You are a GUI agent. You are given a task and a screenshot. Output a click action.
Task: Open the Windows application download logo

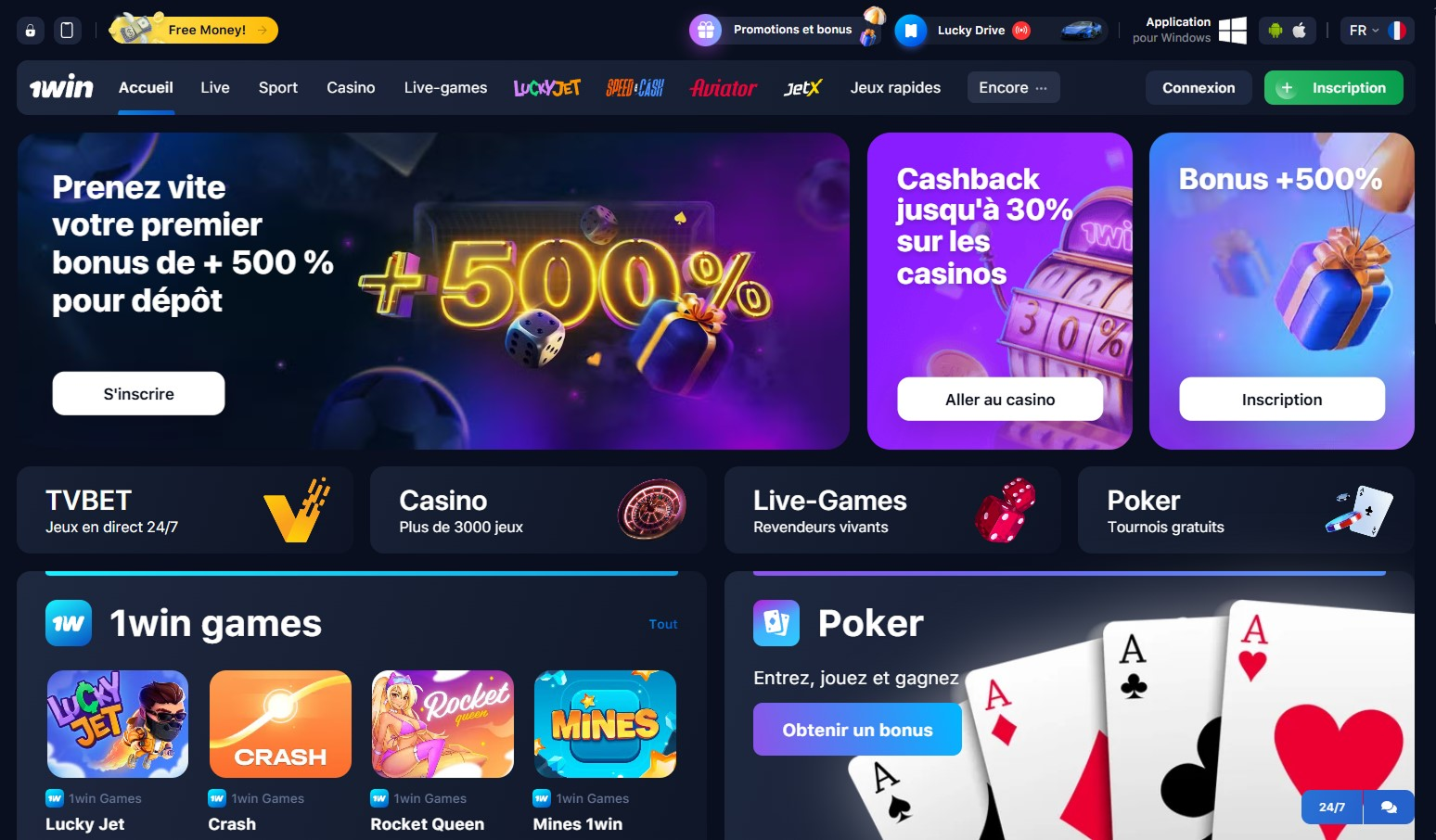coord(1232,31)
